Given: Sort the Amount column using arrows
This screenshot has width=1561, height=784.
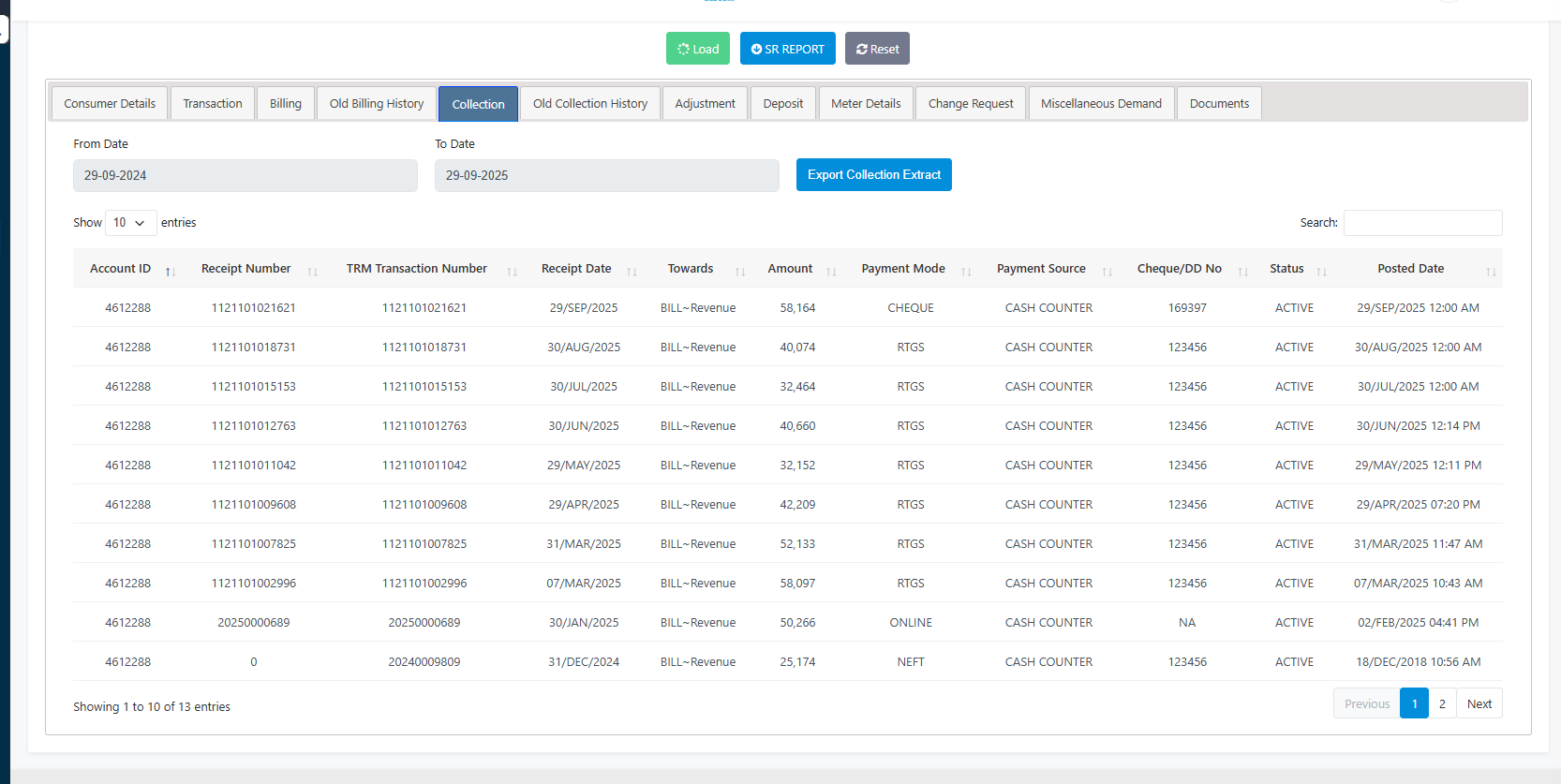Looking at the screenshot, I should [x=831, y=271].
